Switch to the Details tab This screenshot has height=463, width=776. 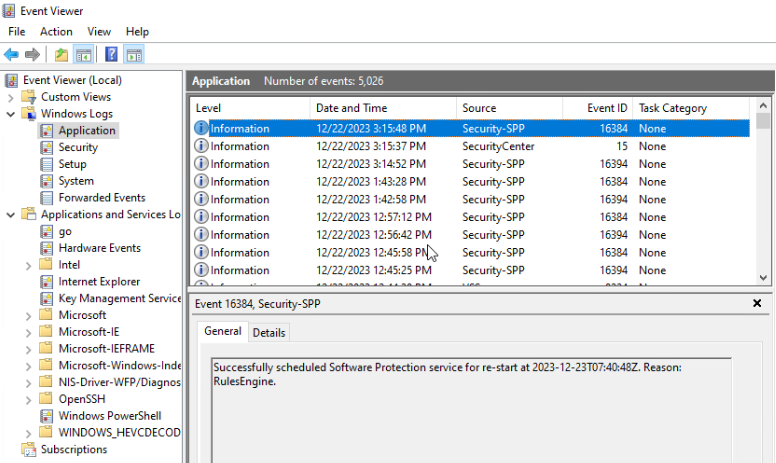point(268,332)
